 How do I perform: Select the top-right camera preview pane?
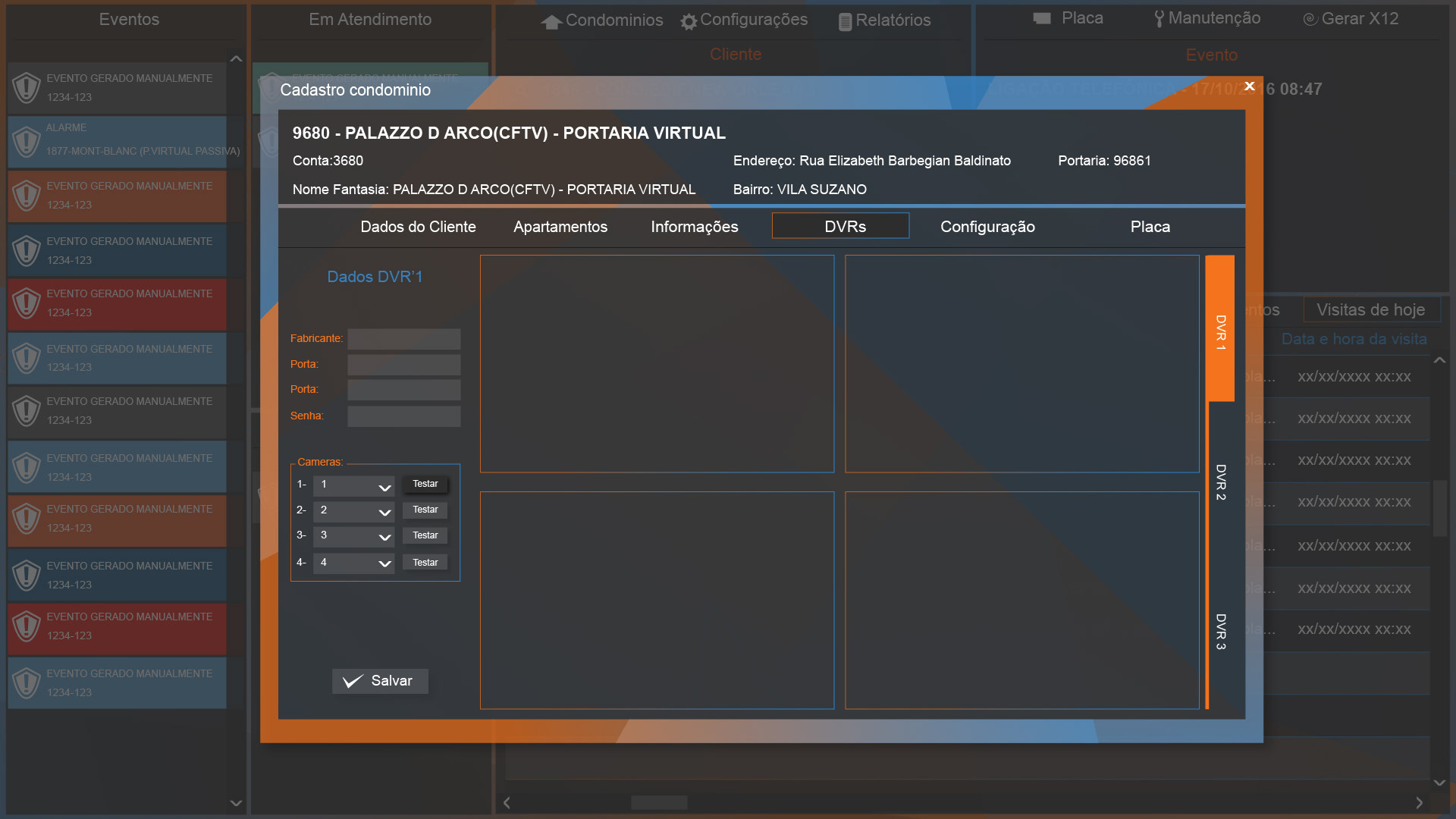point(1022,364)
